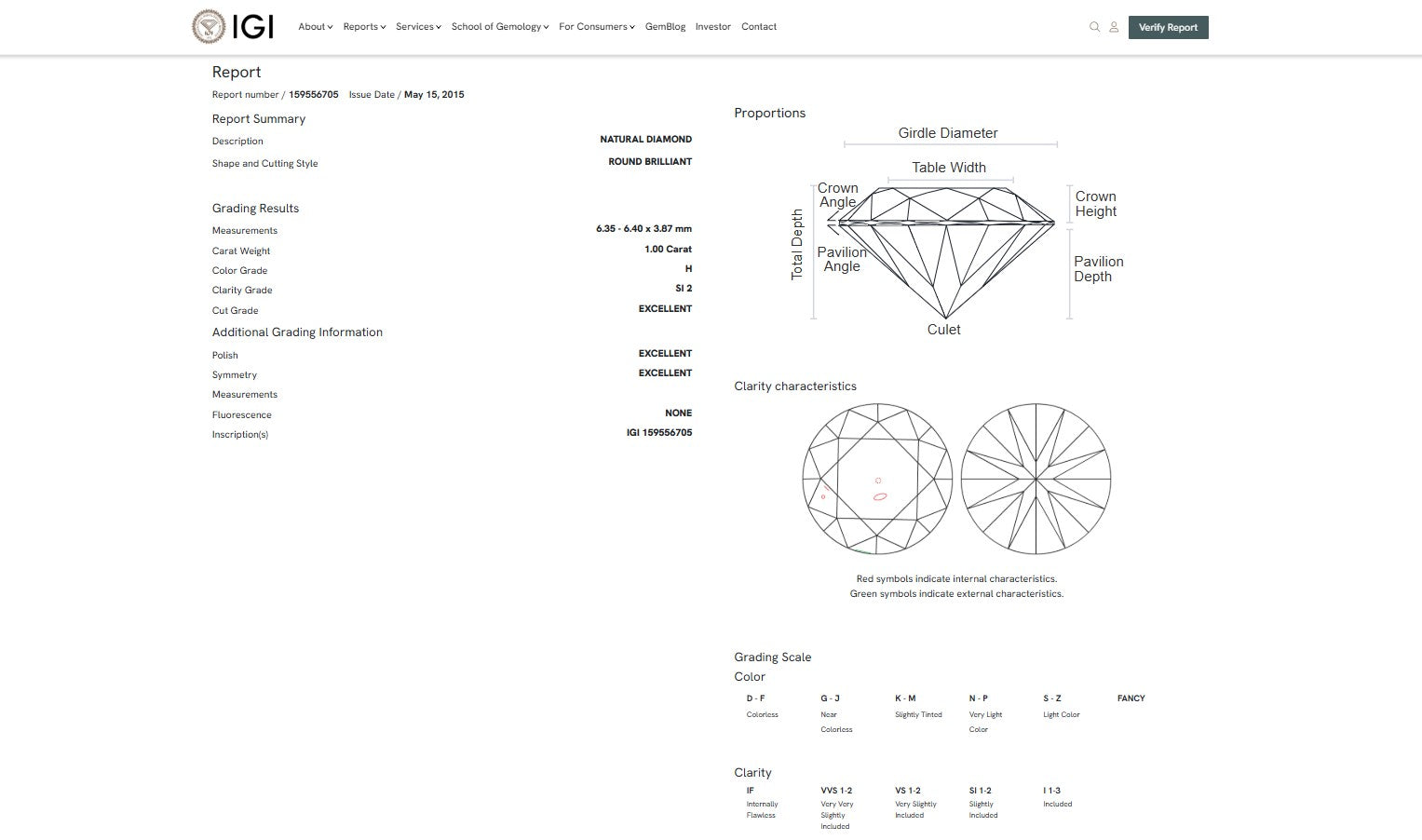1422x840 pixels.
Task: Expand the For Consumers menu
Action: pos(596,27)
